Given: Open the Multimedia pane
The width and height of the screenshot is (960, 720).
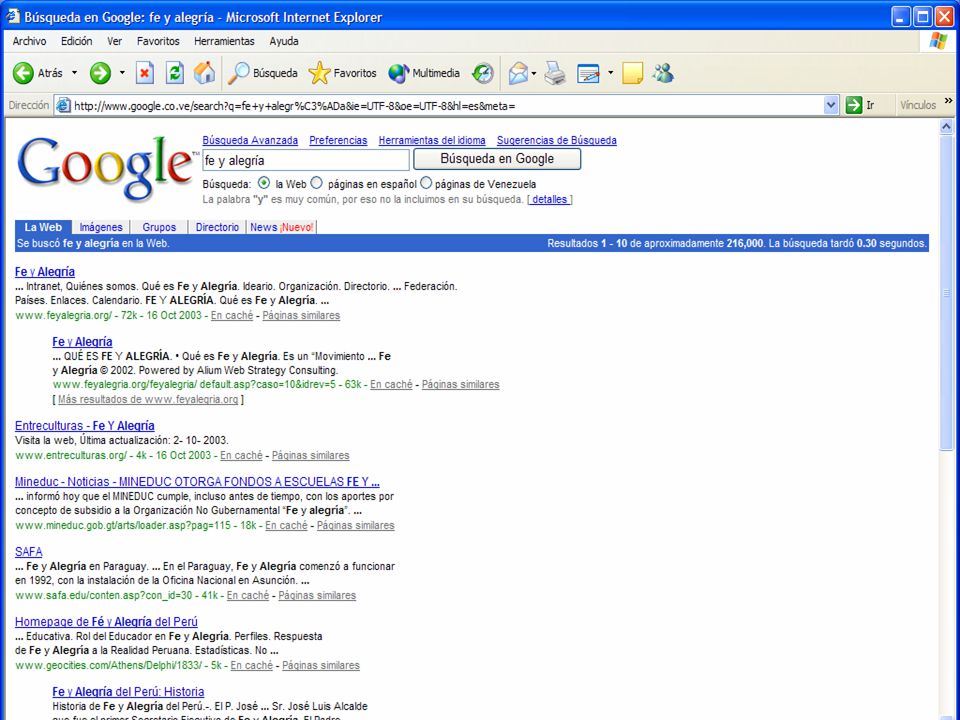Looking at the screenshot, I should point(424,73).
